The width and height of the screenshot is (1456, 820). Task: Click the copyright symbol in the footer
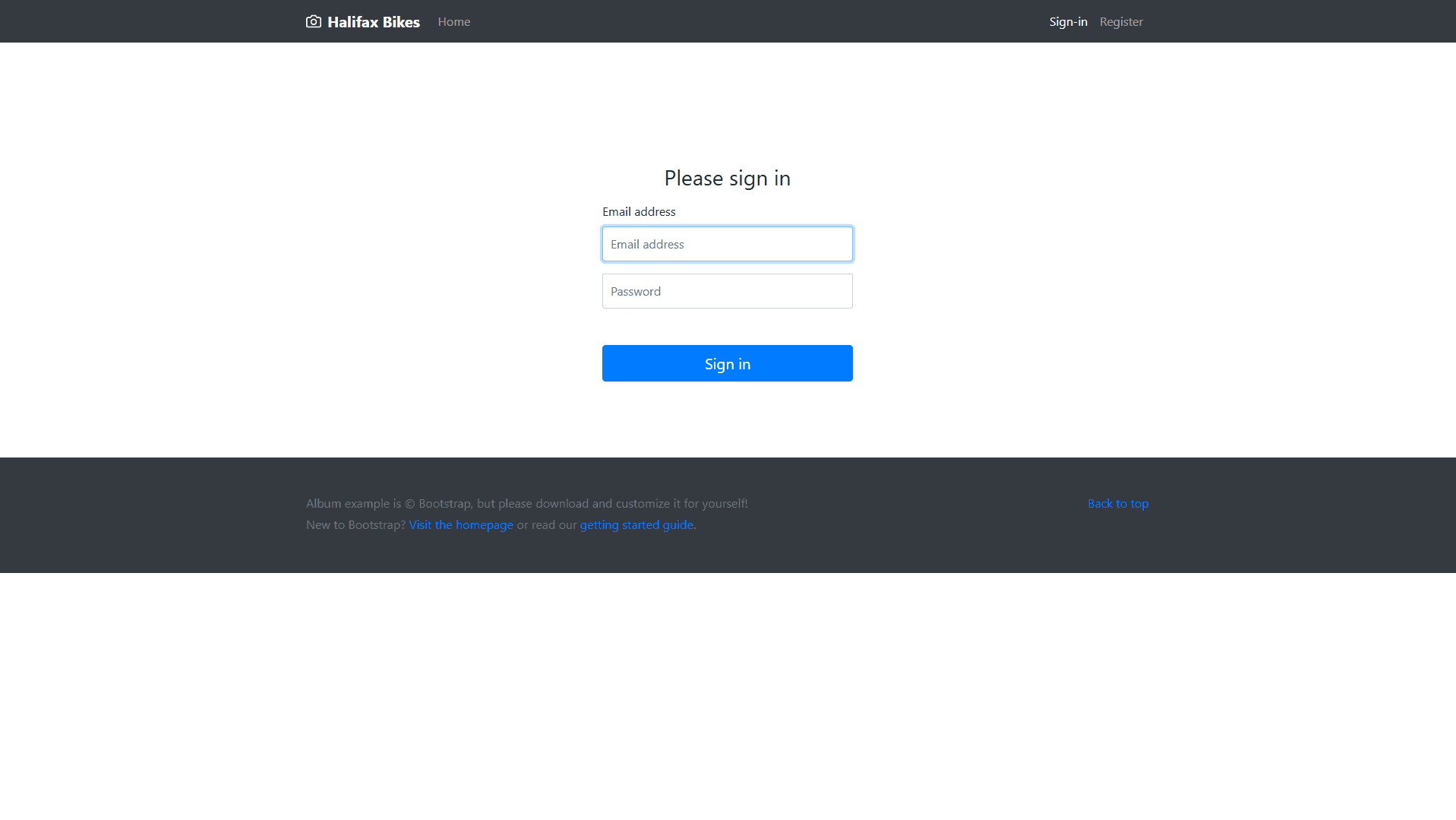(x=410, y=504)
